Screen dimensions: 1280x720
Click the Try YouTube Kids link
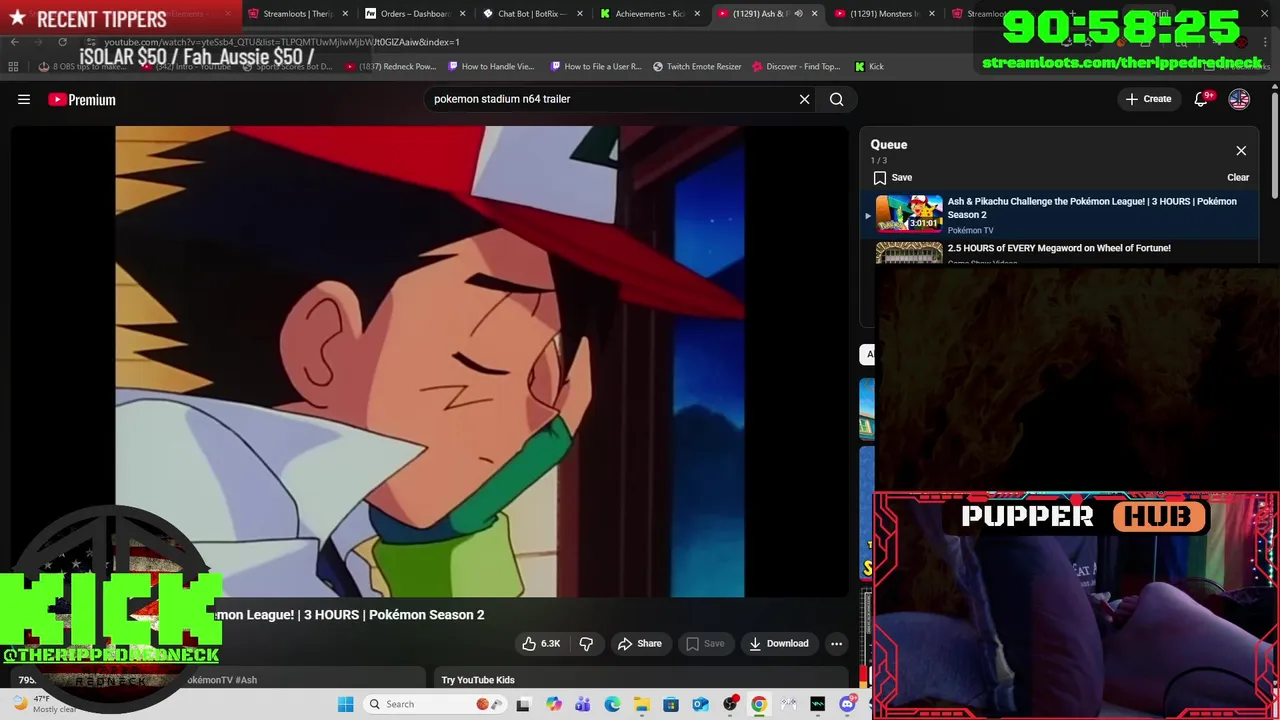click(478, 680)
